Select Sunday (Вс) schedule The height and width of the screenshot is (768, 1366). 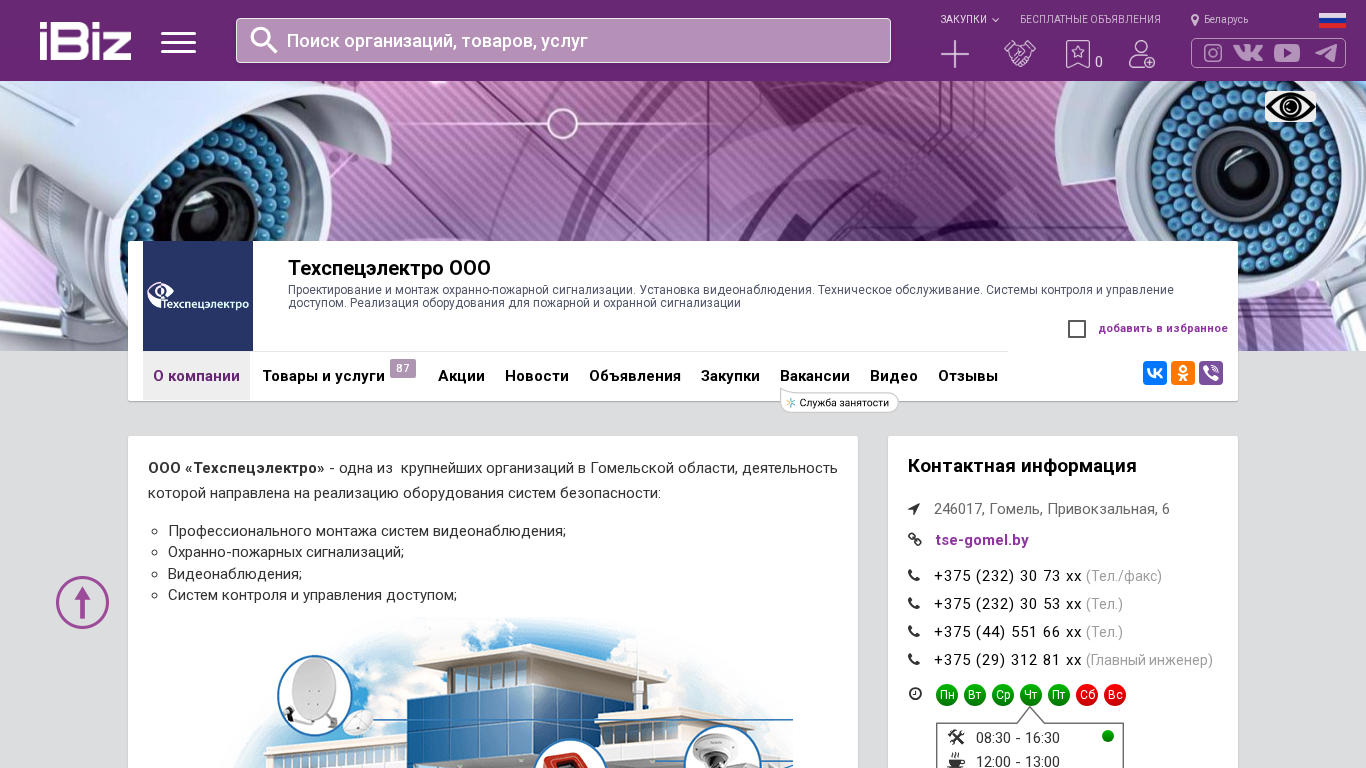click(1115, 695)
